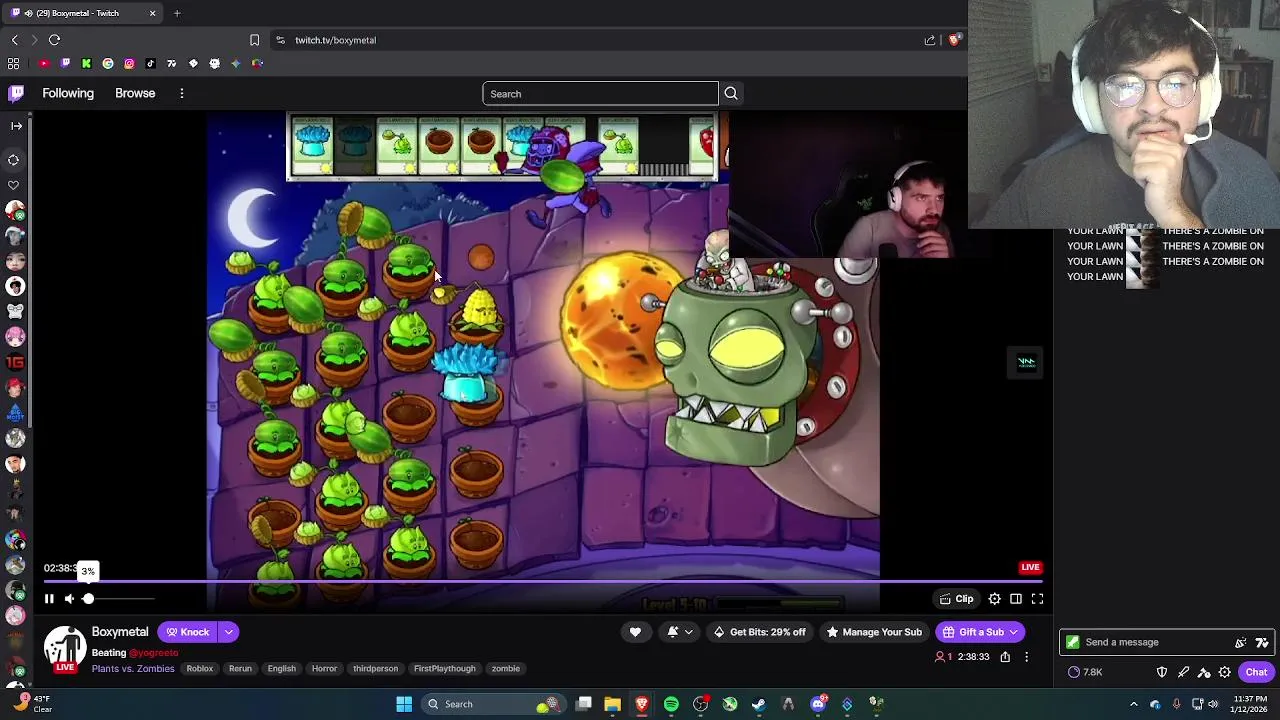Open 7TV emote picker in chat
The width and height of the screenshot is (1280, 720).
tap(1262, 642)
